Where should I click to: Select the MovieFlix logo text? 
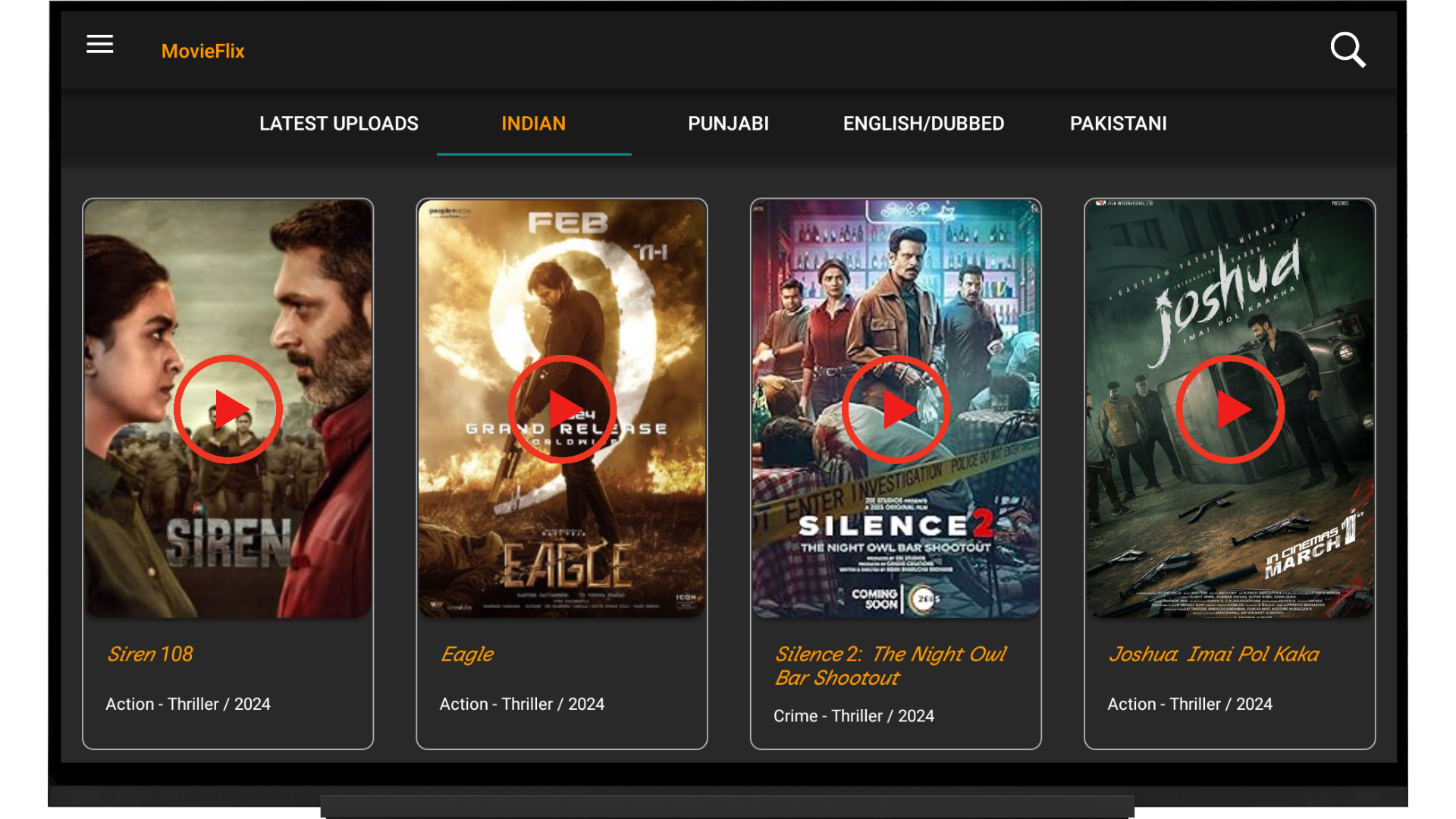(202, 51)
